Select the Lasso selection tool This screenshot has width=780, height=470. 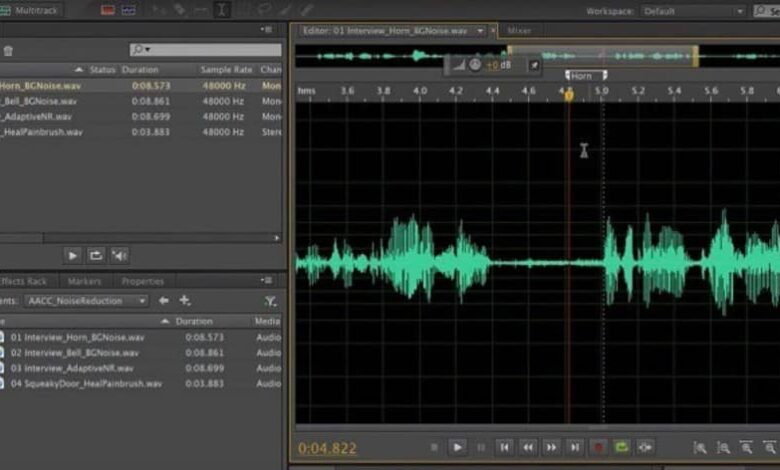coord(264,10)
